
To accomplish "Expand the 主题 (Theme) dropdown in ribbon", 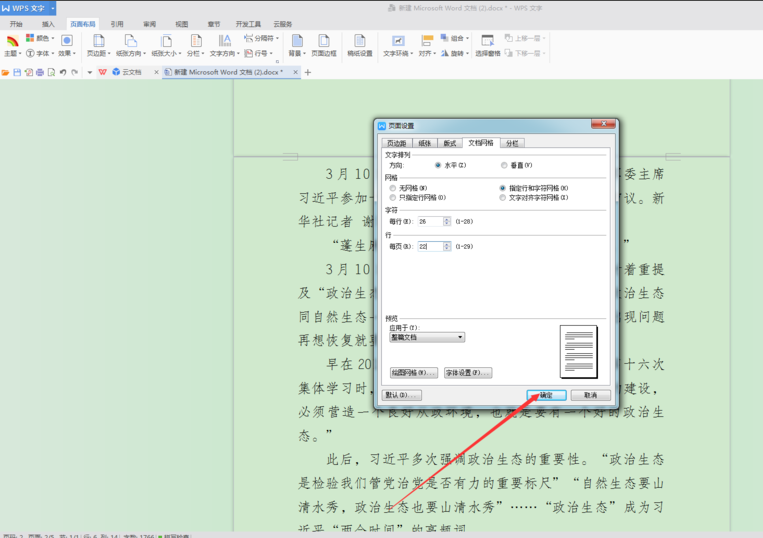I will click(x=12, y=53).
